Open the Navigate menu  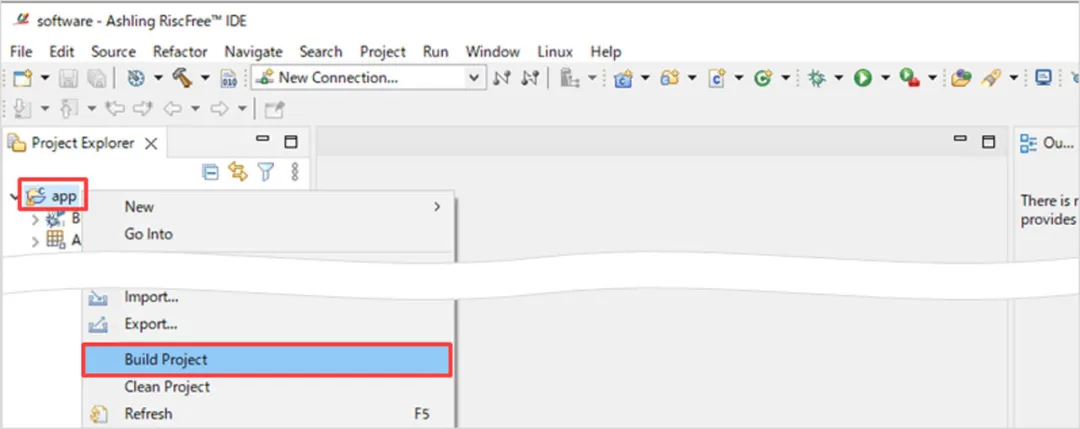[253, 52]
